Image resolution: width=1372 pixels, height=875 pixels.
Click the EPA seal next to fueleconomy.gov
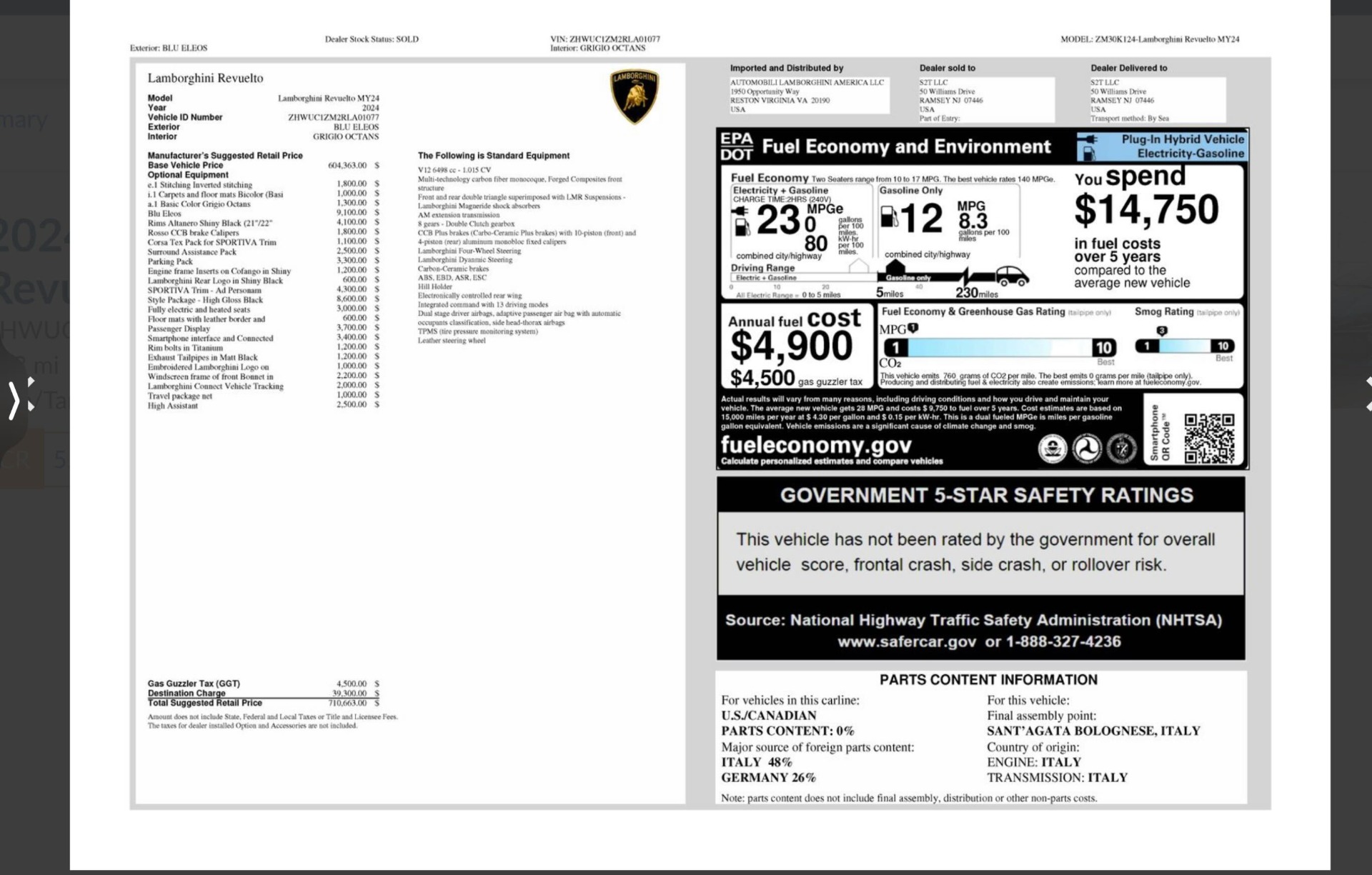[1052, 449]
